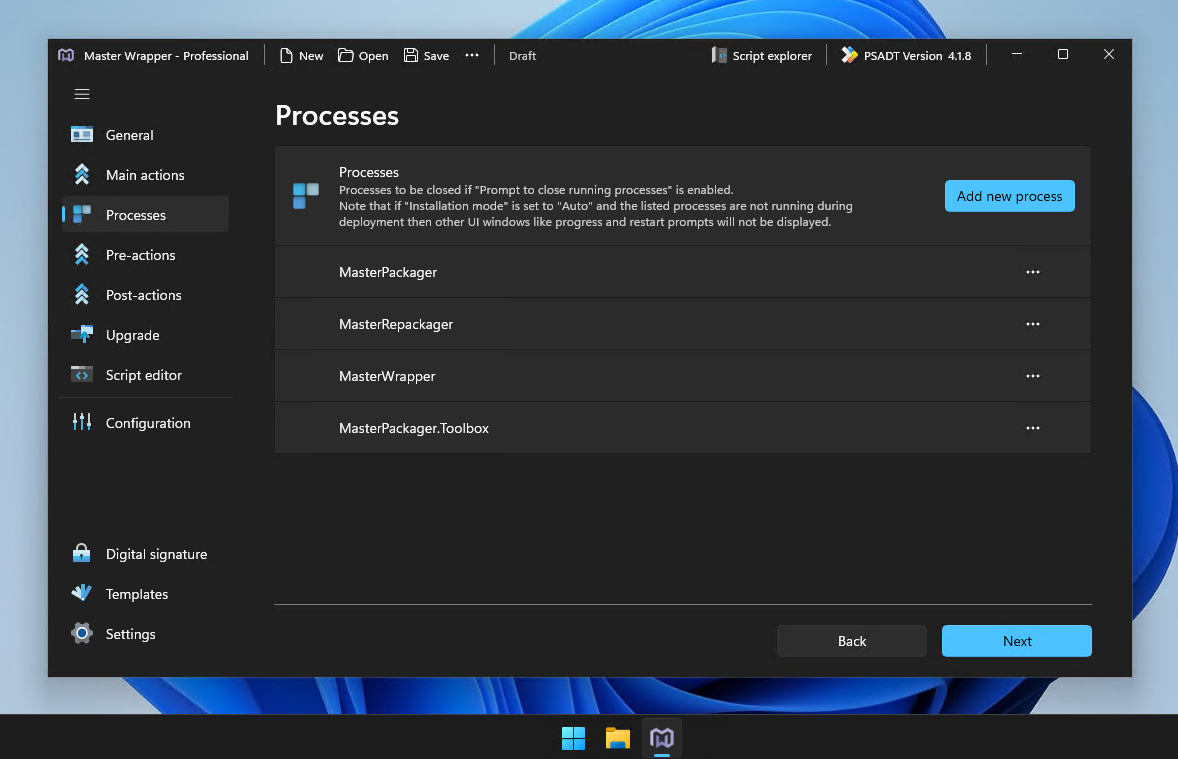Screen dimensions: 1178x759
Task: Click Script explorer label text
Action: tap(772, 56)
